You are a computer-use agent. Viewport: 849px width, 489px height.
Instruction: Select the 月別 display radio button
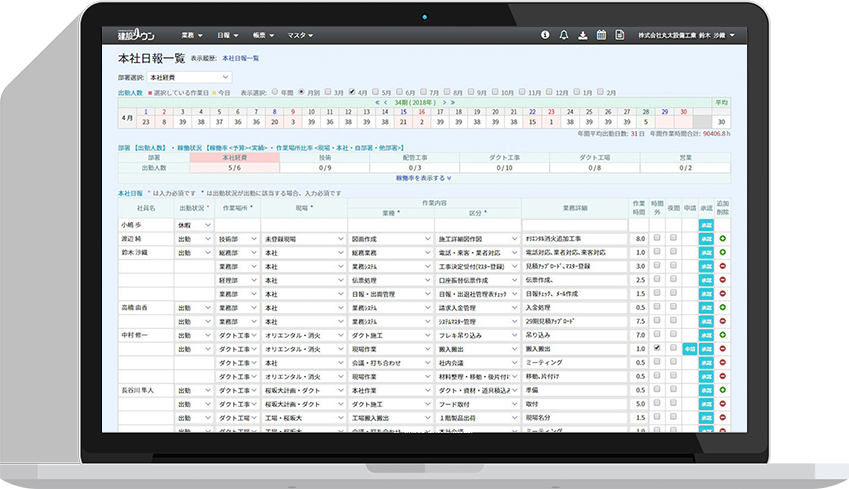[301, 92]
